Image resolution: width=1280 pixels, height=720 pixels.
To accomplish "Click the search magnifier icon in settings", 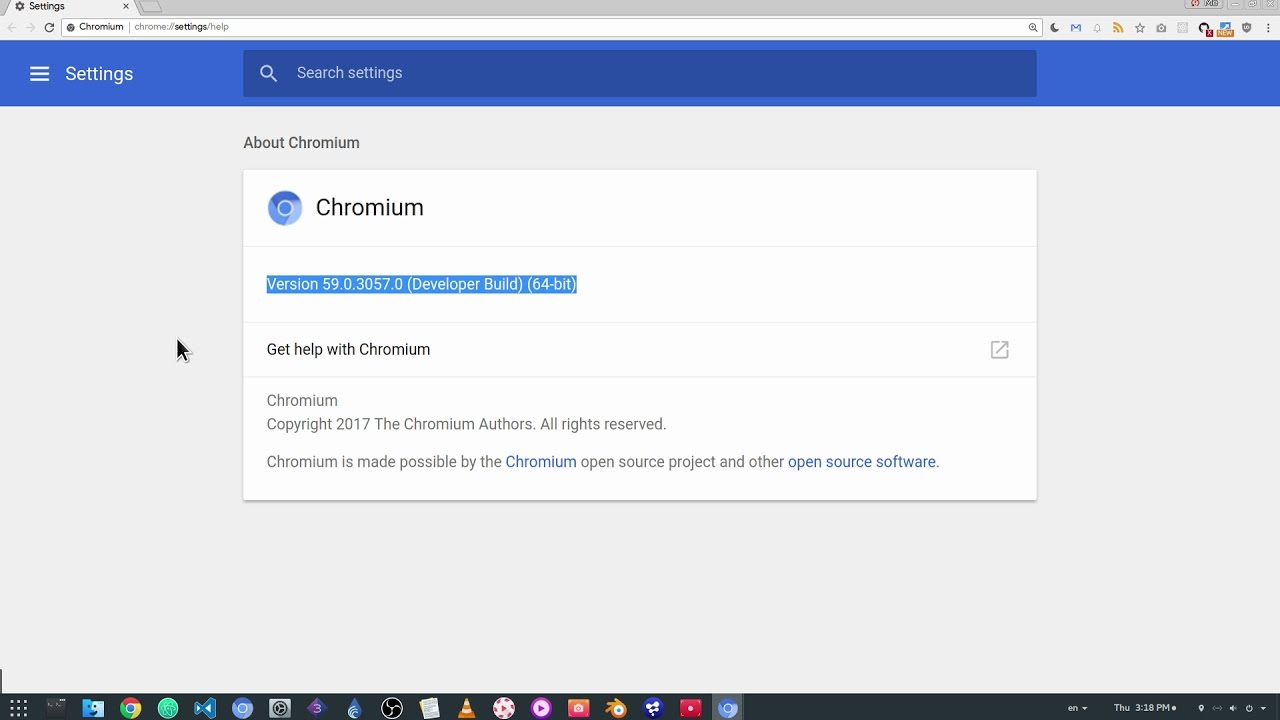I will point(268,73).
